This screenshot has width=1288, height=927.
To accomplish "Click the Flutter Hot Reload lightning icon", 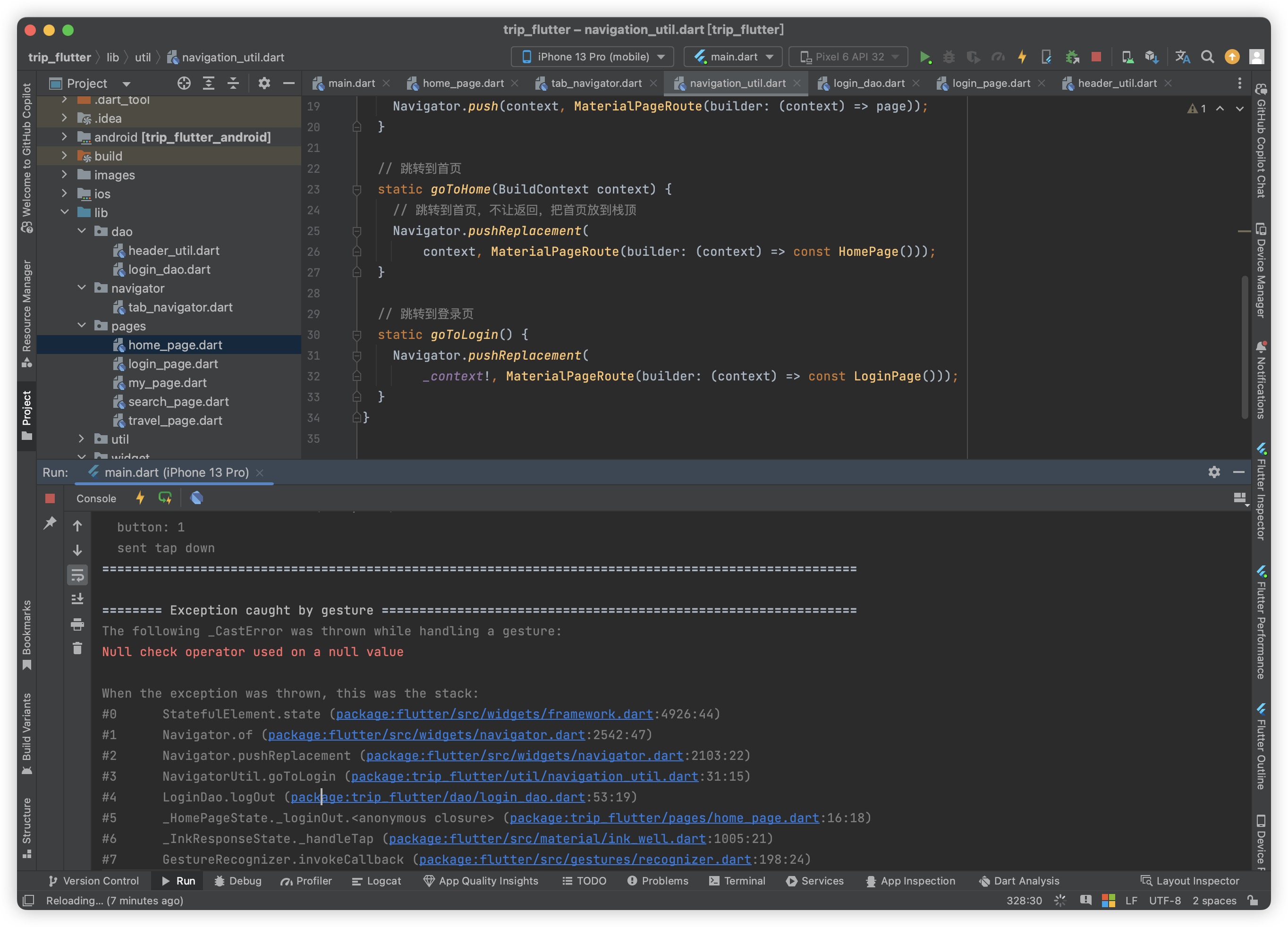I will tap(1022, 57).
